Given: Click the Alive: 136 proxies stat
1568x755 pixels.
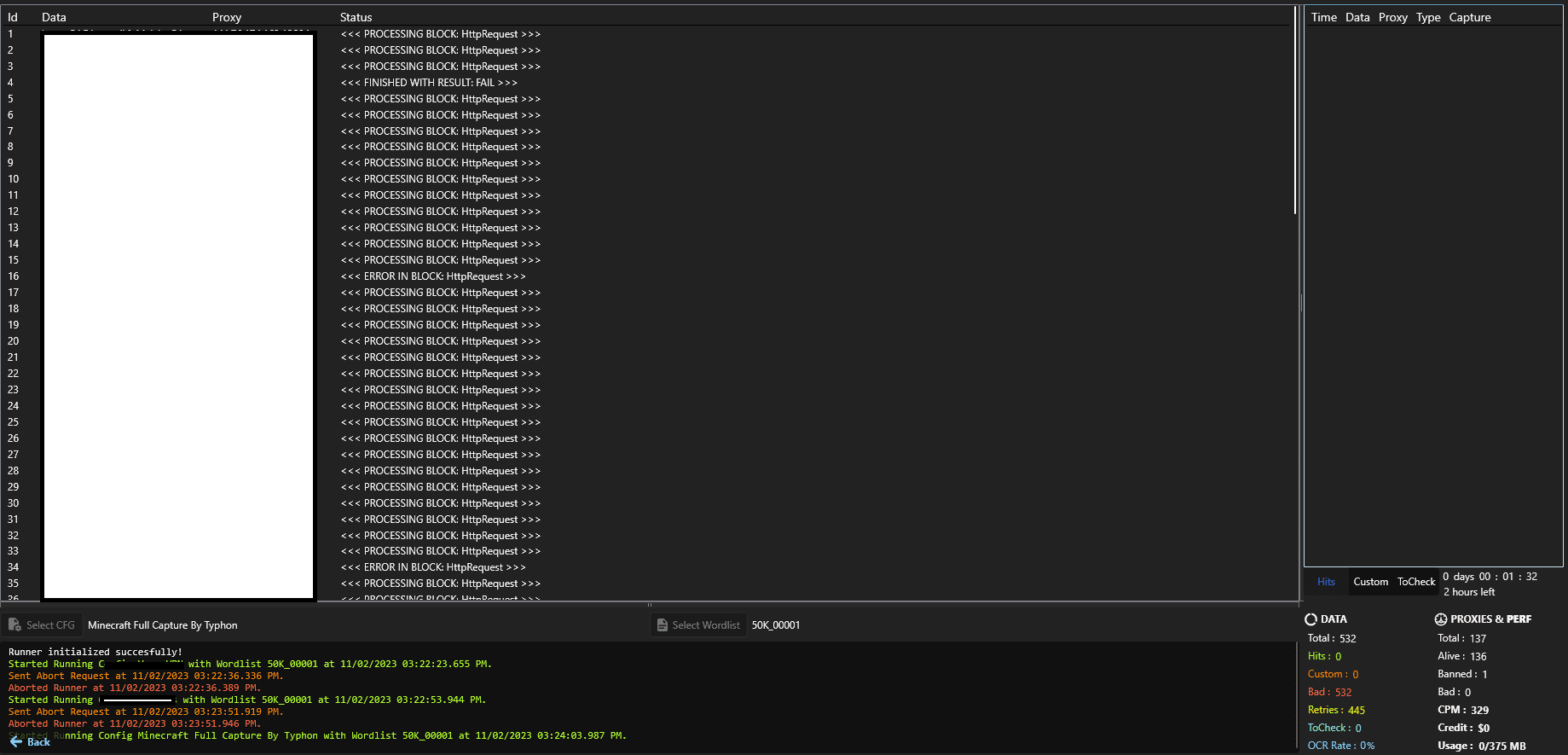Looking at the screenshot, I should click(x=1461, y=656).
